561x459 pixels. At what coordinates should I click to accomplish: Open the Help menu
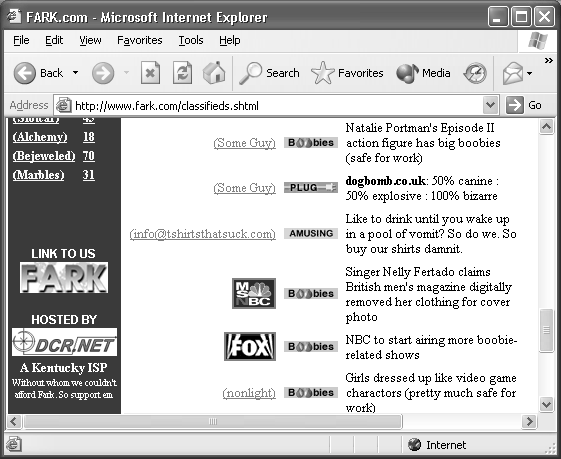(229, 40)
